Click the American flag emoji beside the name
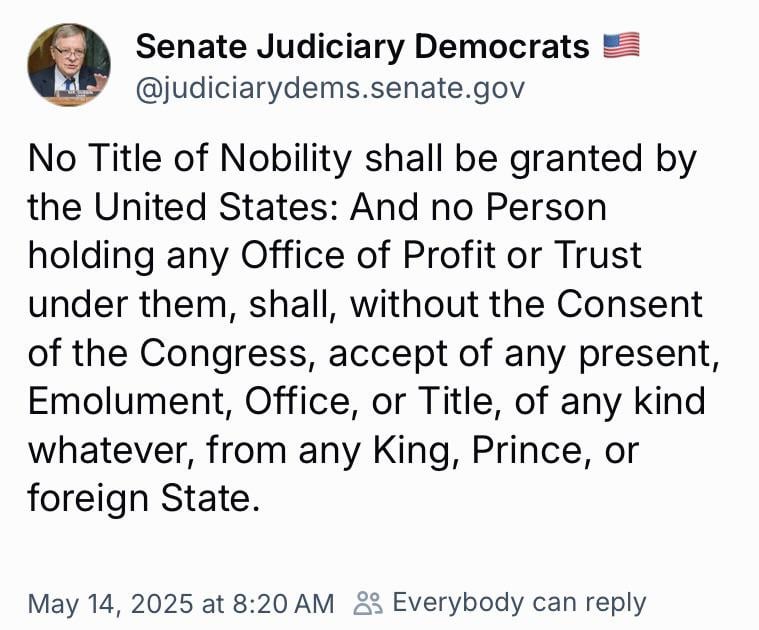759x630 pixels. 621,46
